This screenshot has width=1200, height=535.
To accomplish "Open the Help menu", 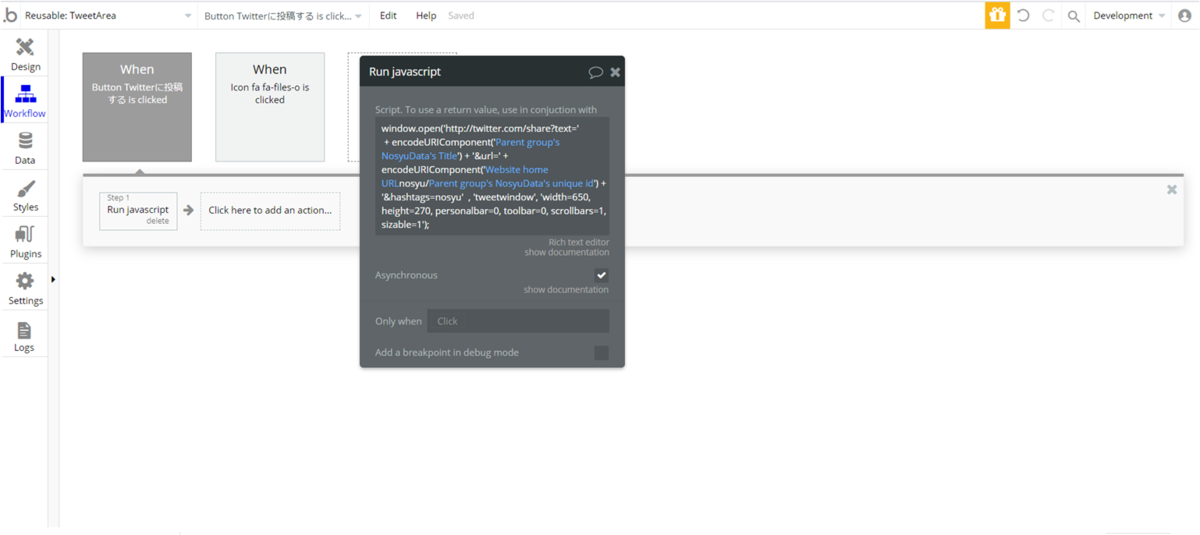I will point(426,16).
